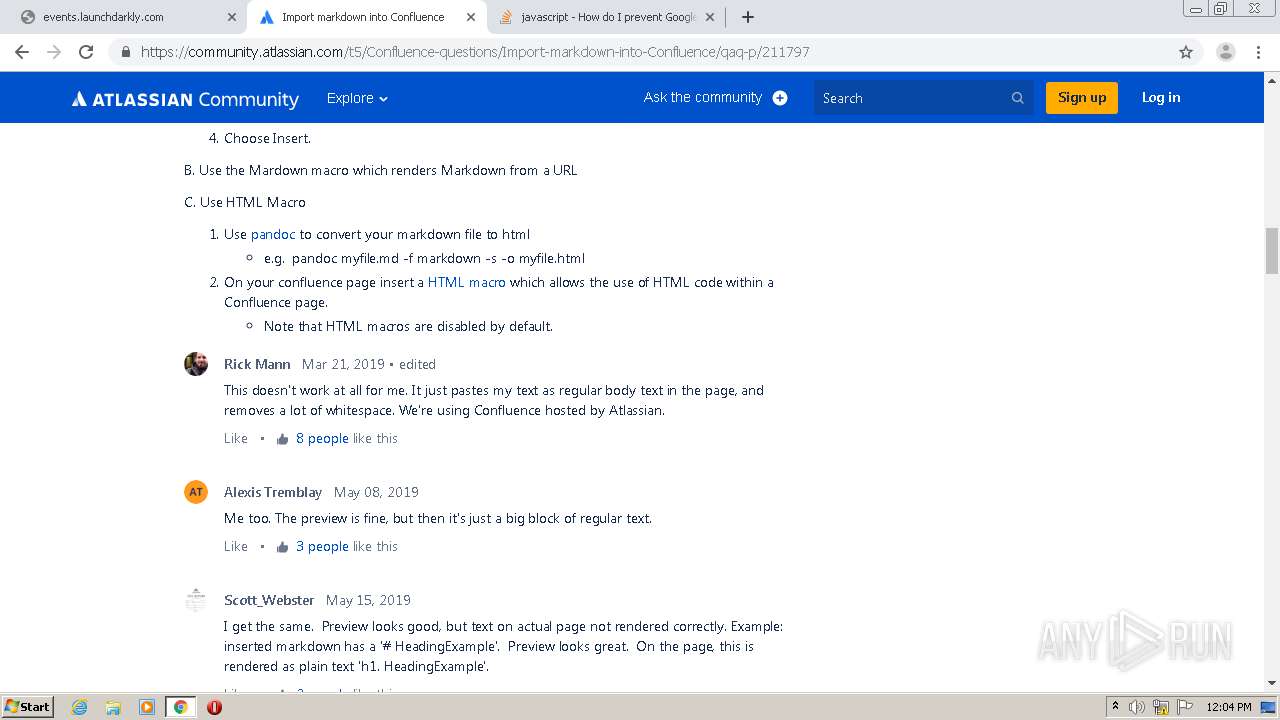Open Rick Mann's avatar picture
Viewport: 1280px width, 720px height.
click(x=196, y=364)
